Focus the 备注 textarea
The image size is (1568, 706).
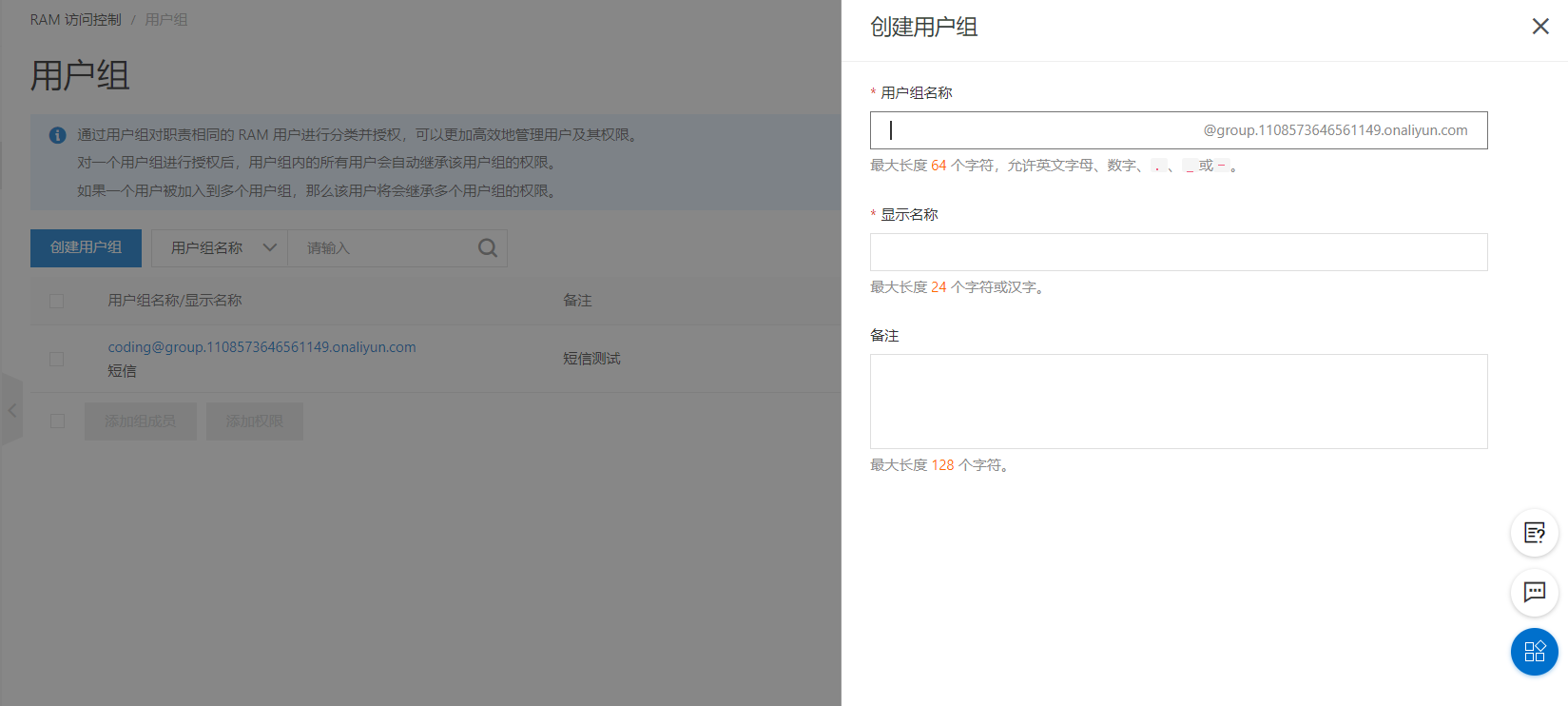(x=1178, y=402)
